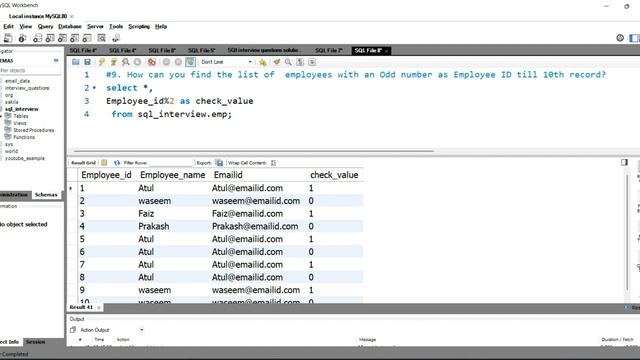Select the sakila schema

(11, 102)
